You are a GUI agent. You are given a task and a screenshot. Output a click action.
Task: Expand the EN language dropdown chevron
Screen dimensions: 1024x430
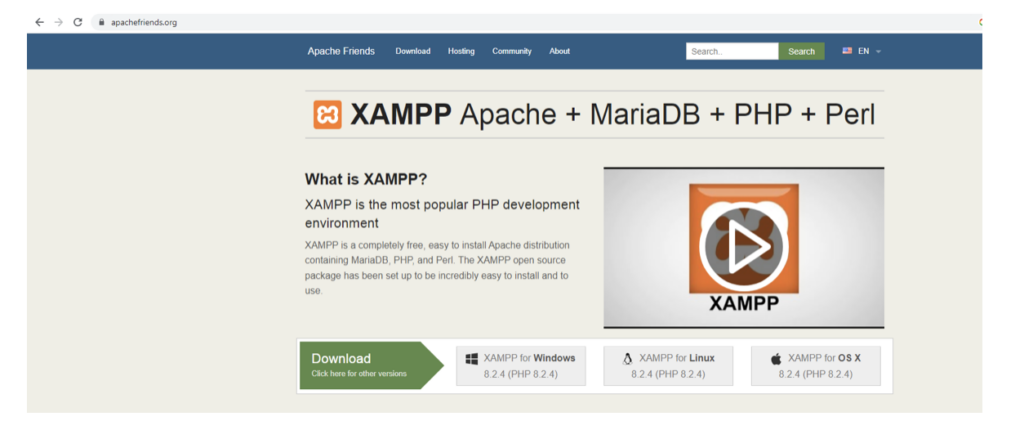tap(878, 51)
